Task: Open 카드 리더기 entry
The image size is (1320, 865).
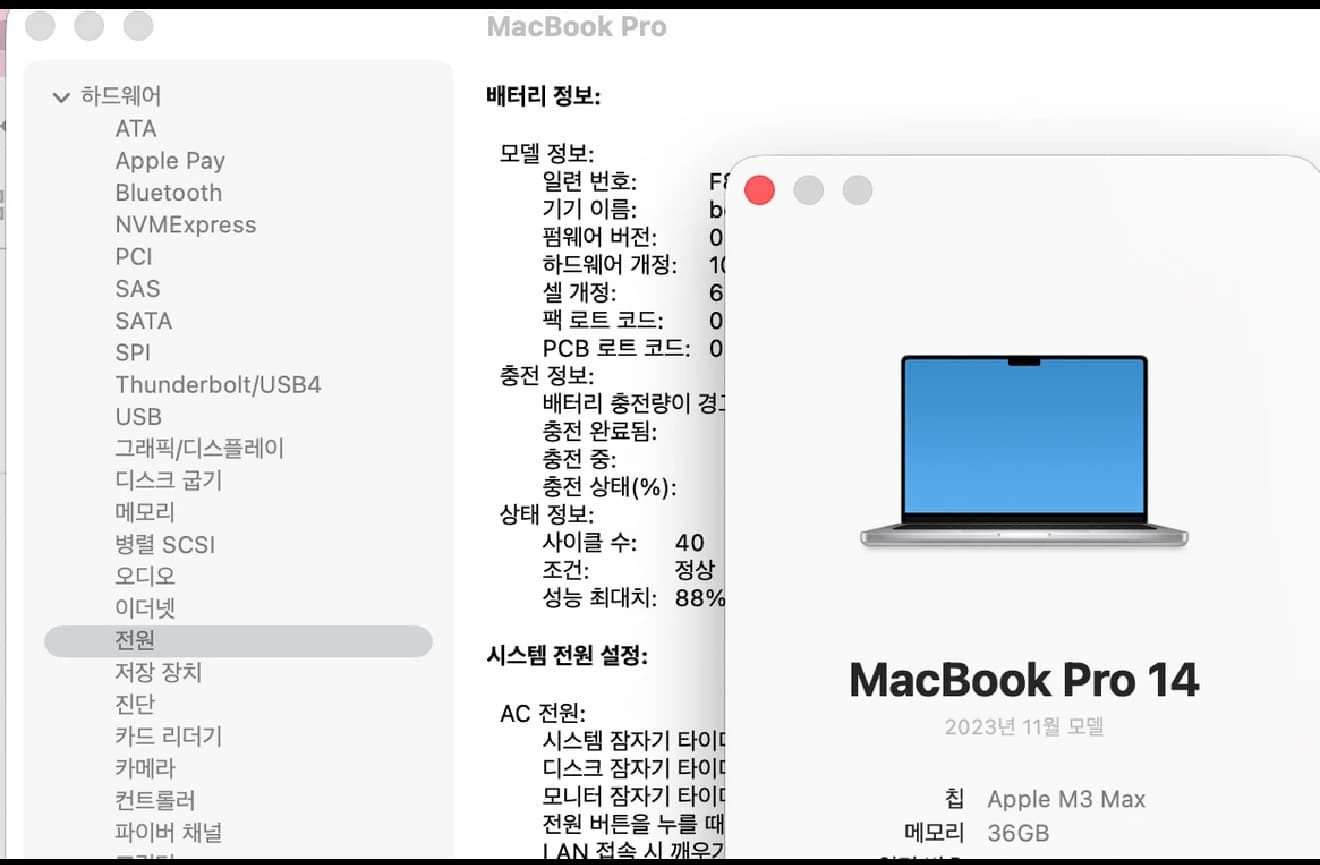Action: [x=169, y=737]
